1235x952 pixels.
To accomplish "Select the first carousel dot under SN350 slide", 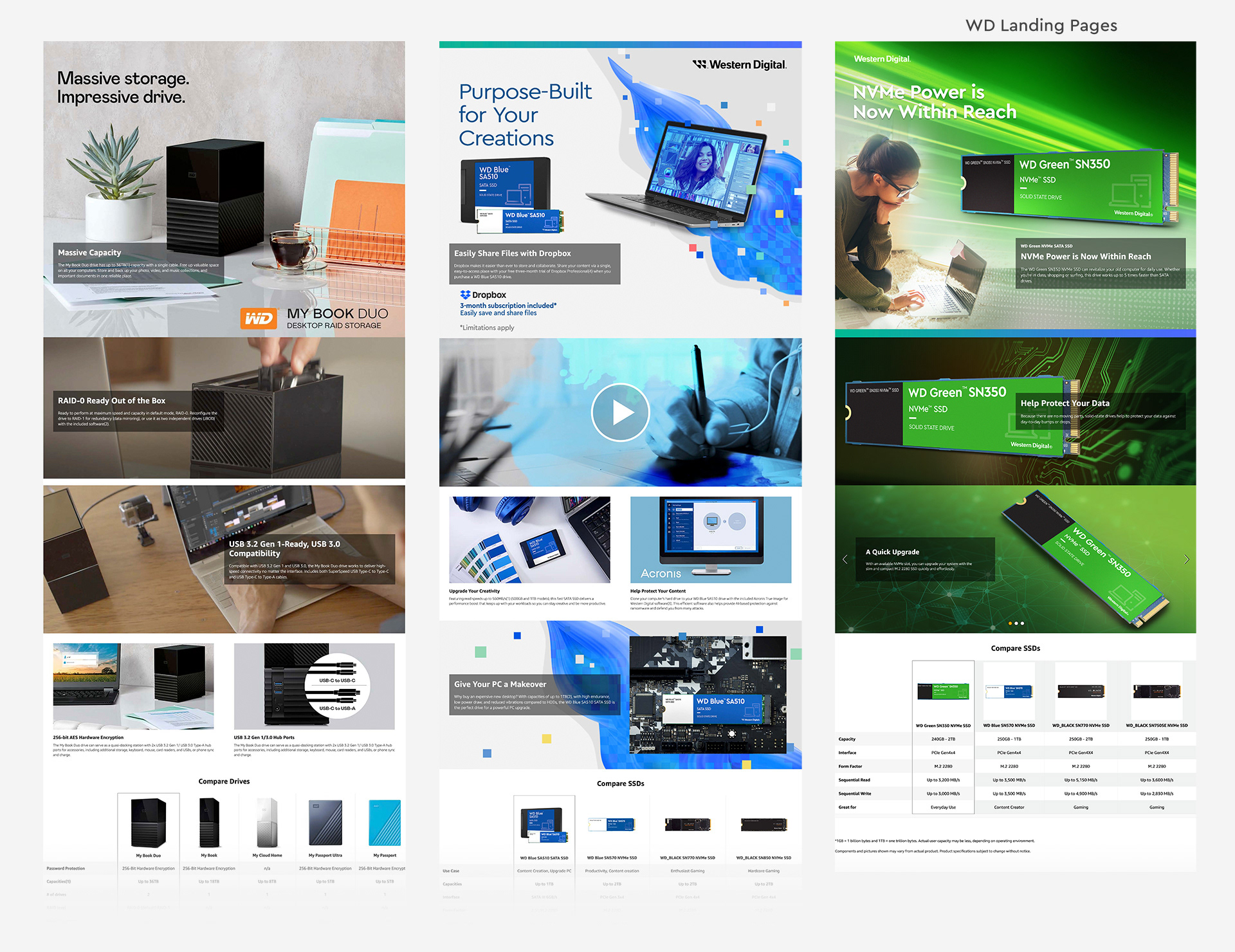I will coord(1010,623).
